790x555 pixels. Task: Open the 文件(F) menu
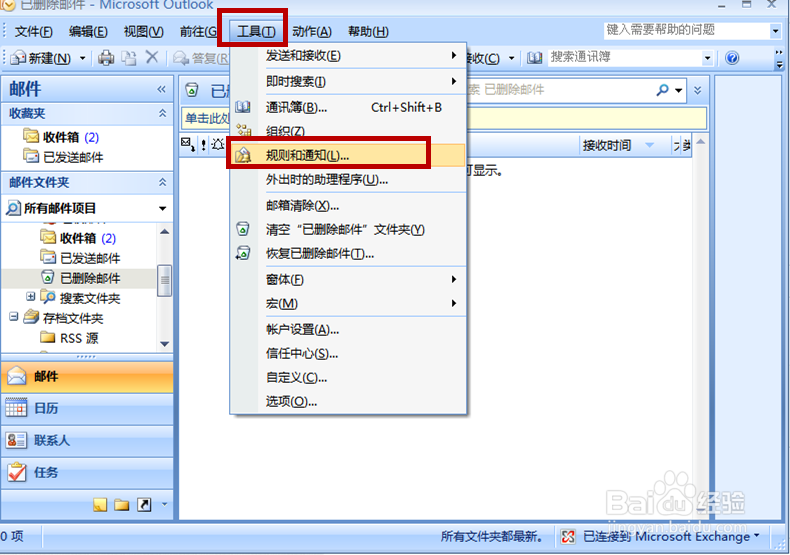coord(33,32)
